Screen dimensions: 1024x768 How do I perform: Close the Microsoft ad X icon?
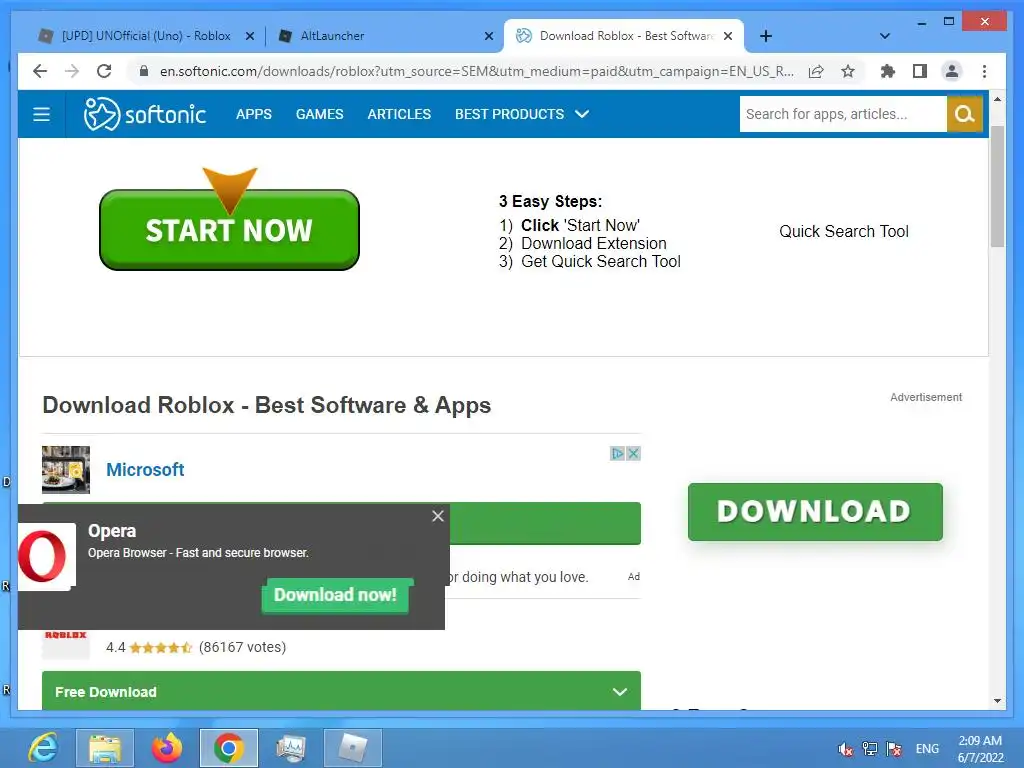(x=633, y=453)
